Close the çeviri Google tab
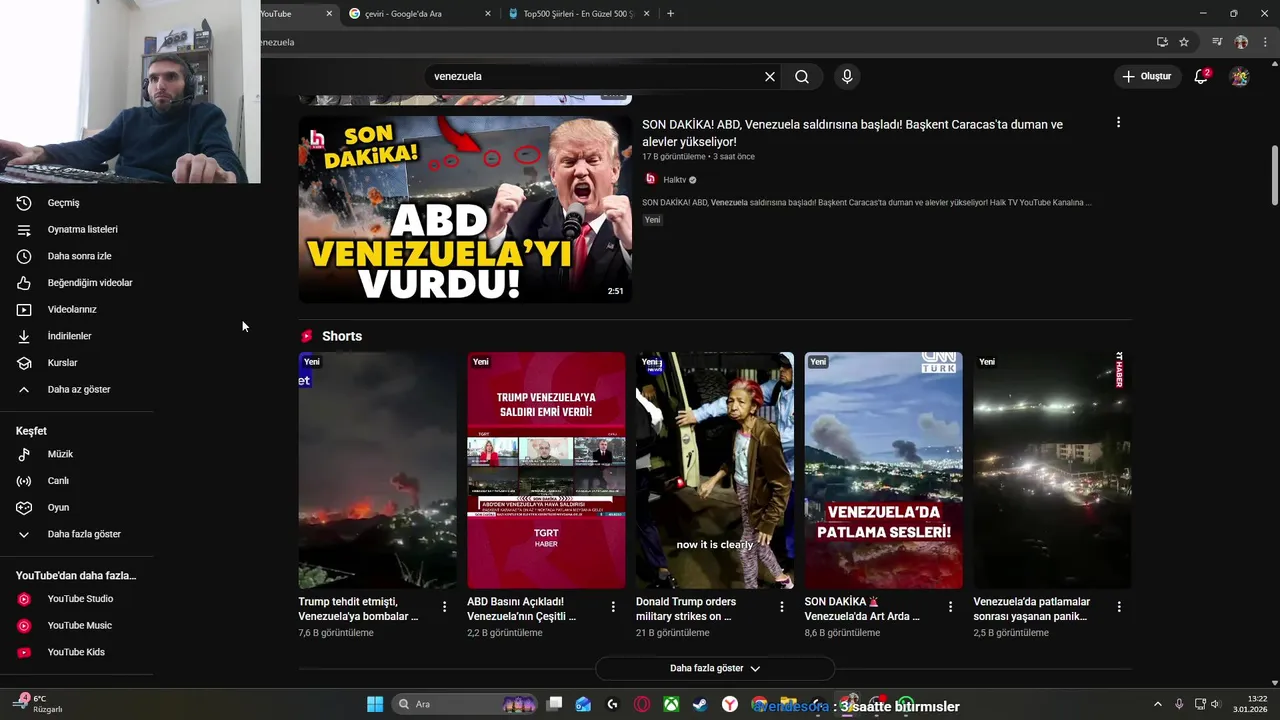Image resolution: width=1280 pixels, height=720 pixels. (488, 14)
